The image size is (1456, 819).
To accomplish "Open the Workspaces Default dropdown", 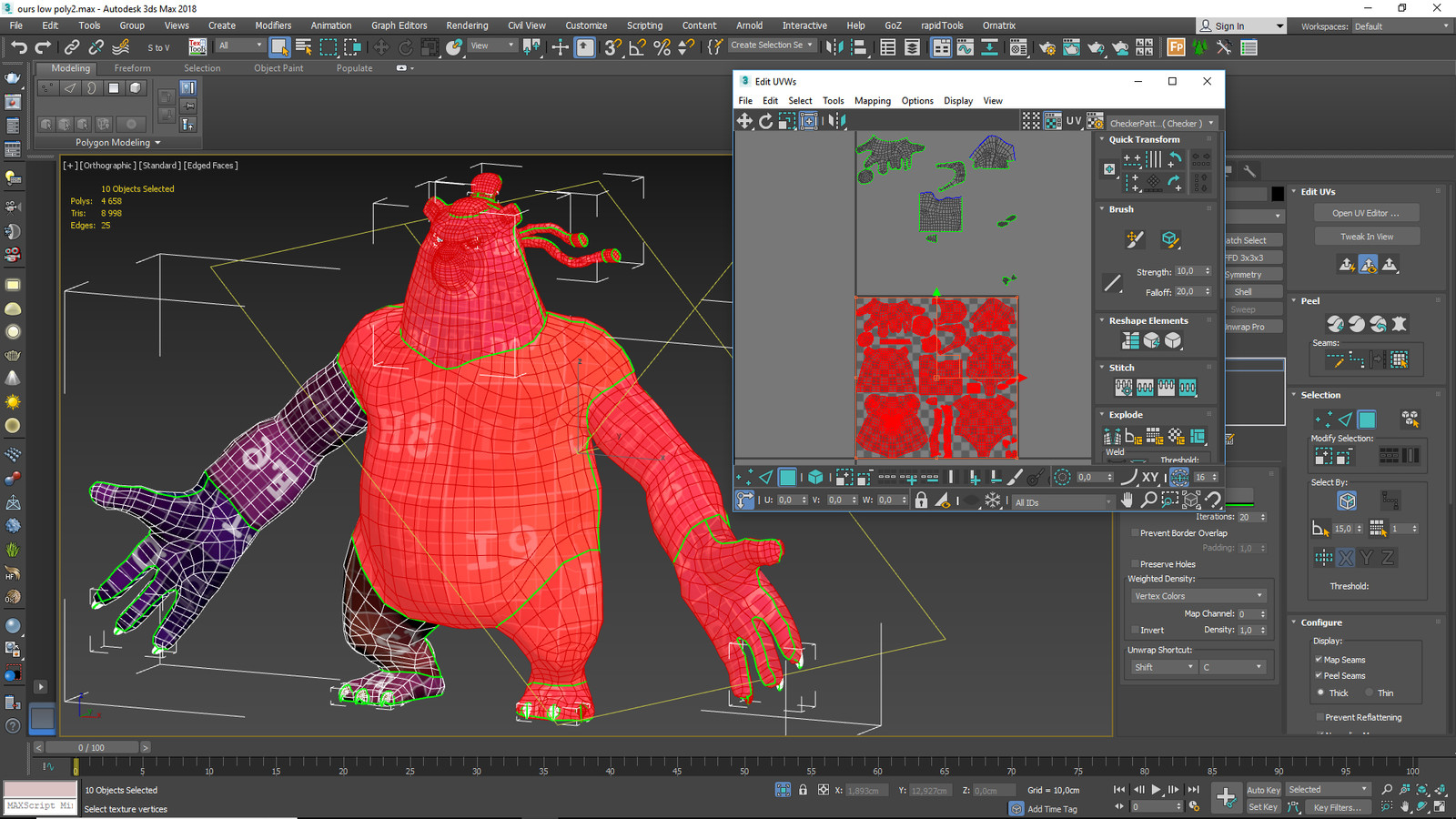I will point(1401,26).
